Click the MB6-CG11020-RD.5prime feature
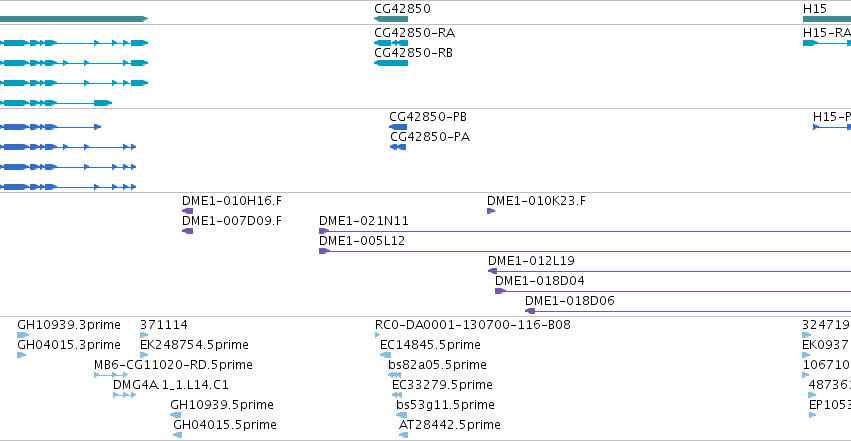 click(111, 375)
